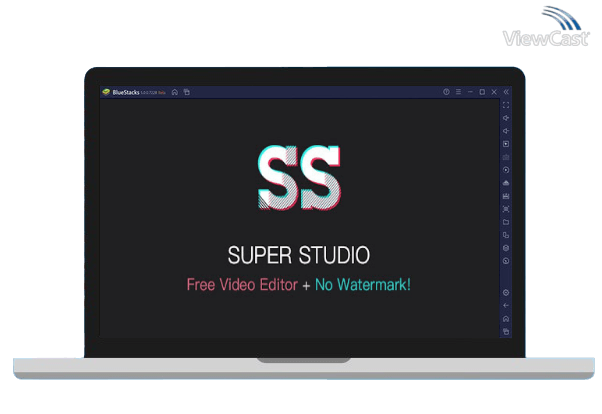
Task: Enter full screen mode from sidebar
Action: 506,105
